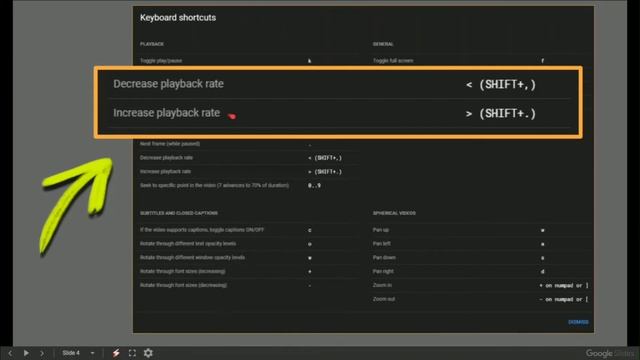Click Rotate through text opacity levels row
The width and height of the screenshot is (640, 360).
[x=188, y=244]
